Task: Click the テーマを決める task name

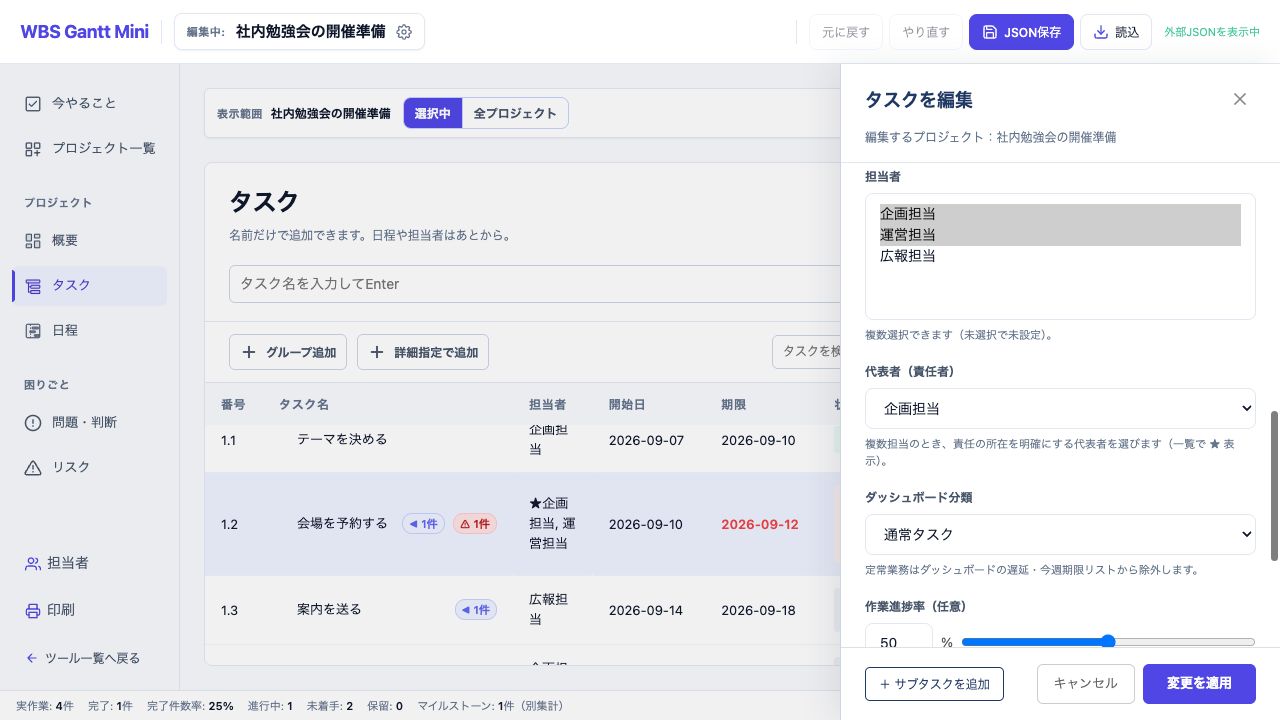Action: 342,439
